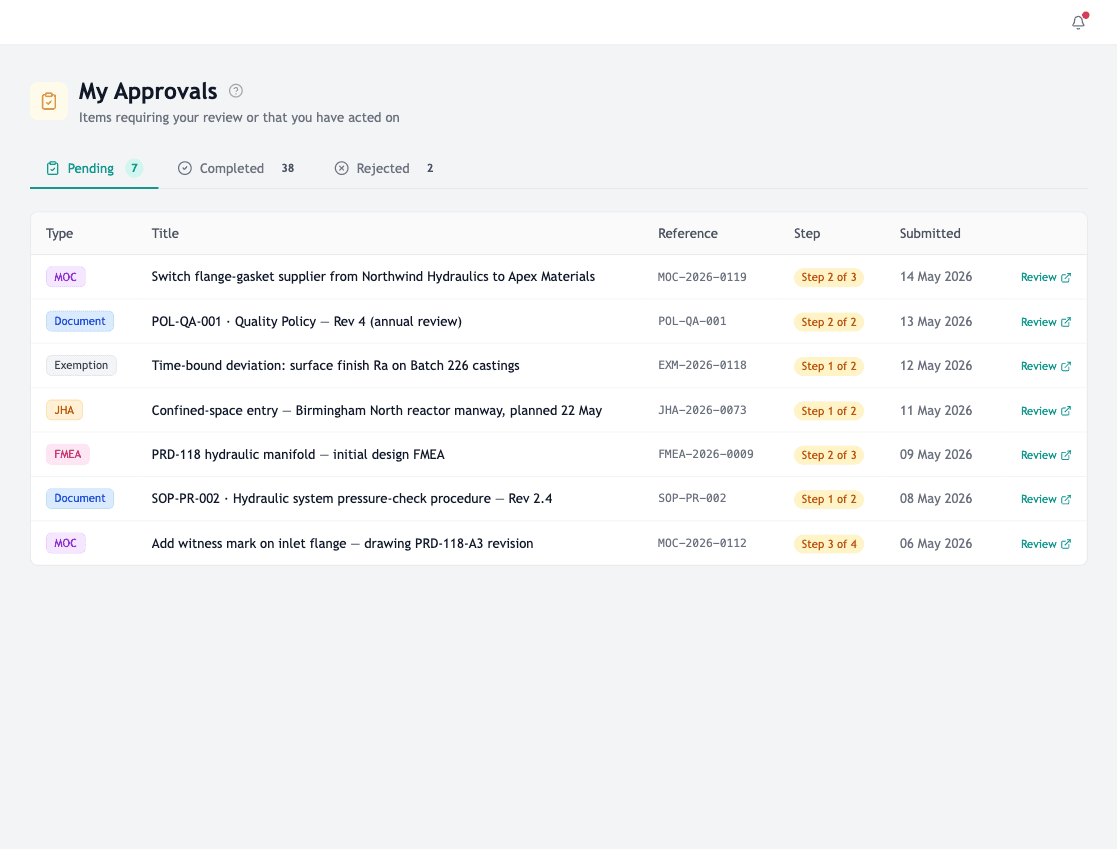1117x849 pixels.
Task: Click submitted date 11 May 2026
Action: coord(935,410)
